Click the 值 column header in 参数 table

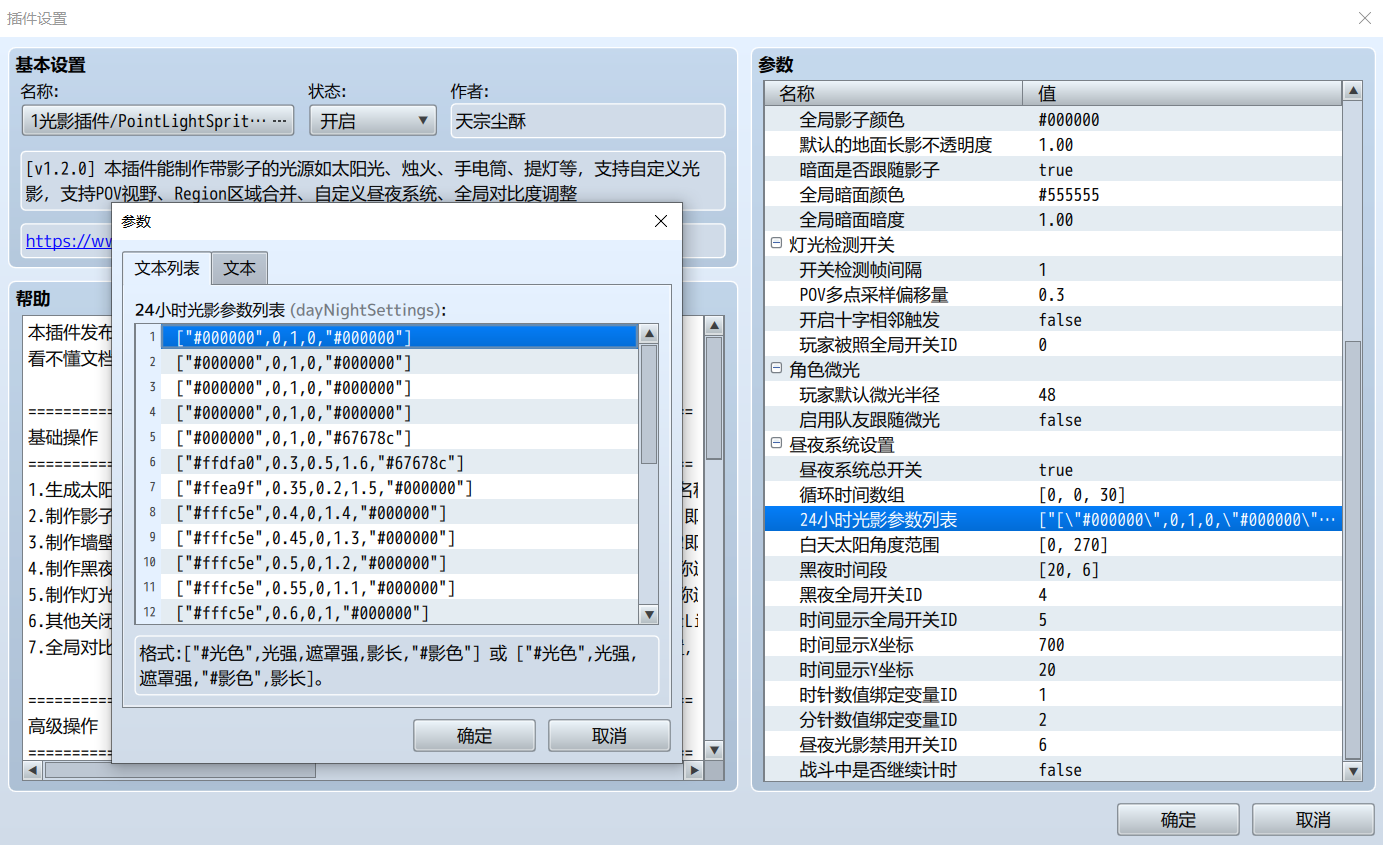[1182, 93]
